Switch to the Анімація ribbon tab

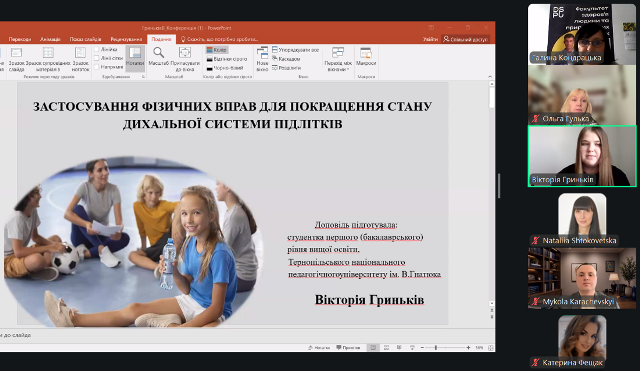50,39
